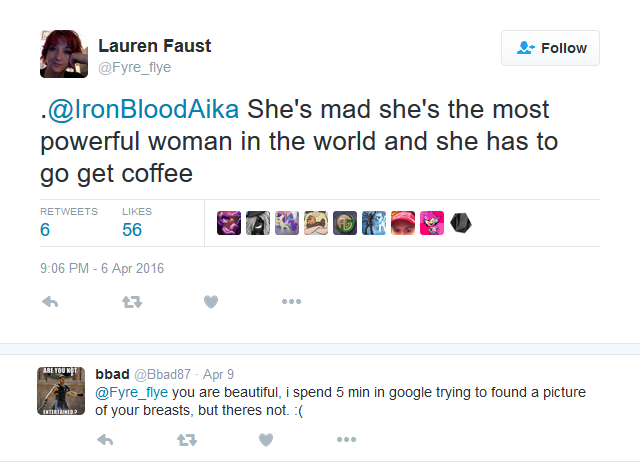Open the tweet timestamp 9:06 PM link
This screenshot has width=640, height=462.
[102, 268]
